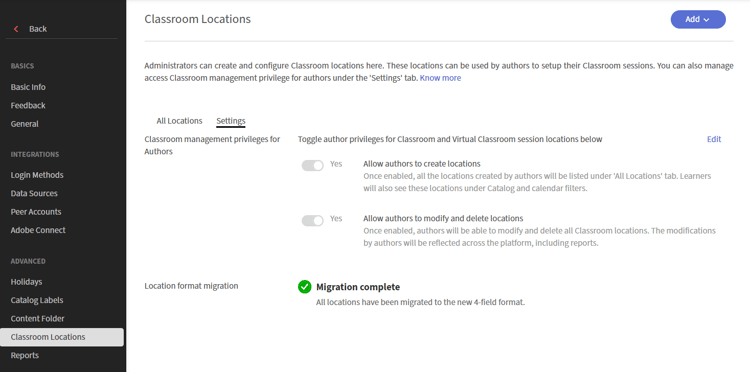The width and height of the screenshot is (750, 372).
Task: Click the Back text in sidebar
Action: coord(38,29)
